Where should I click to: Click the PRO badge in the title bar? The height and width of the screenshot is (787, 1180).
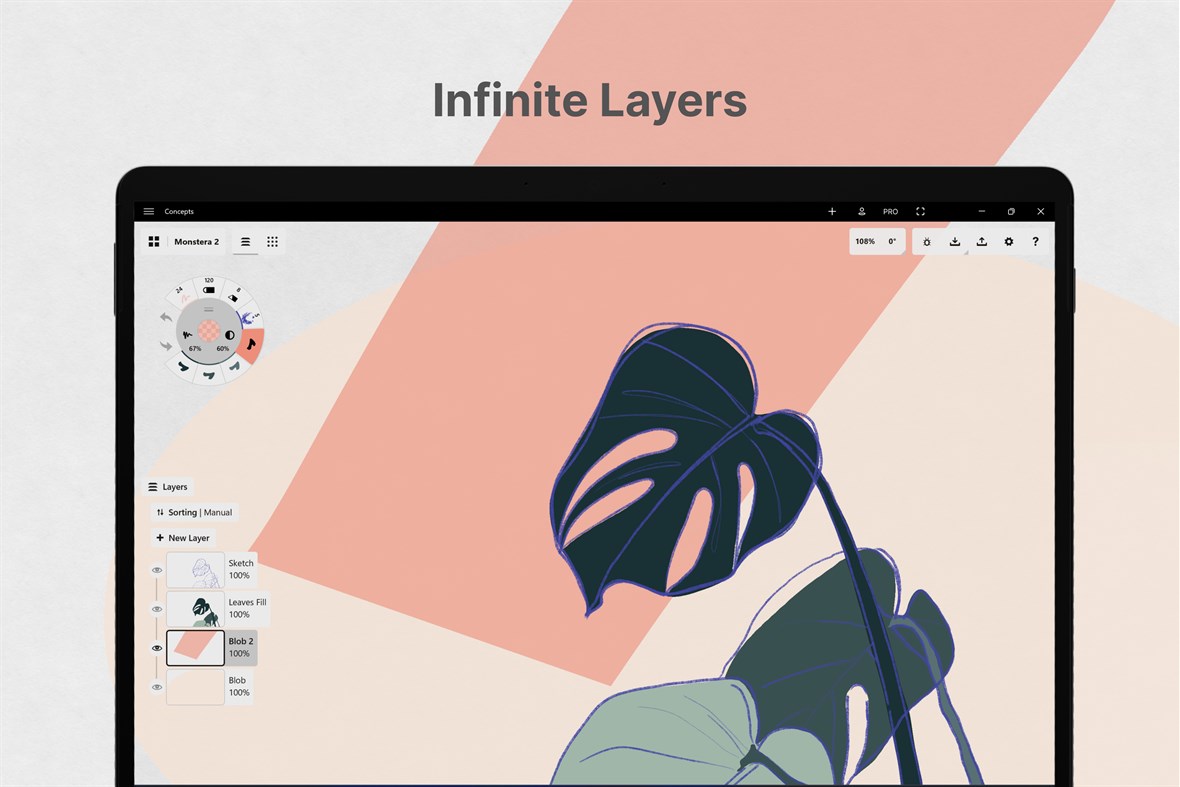pyautogui.click(x=890, y=211)
